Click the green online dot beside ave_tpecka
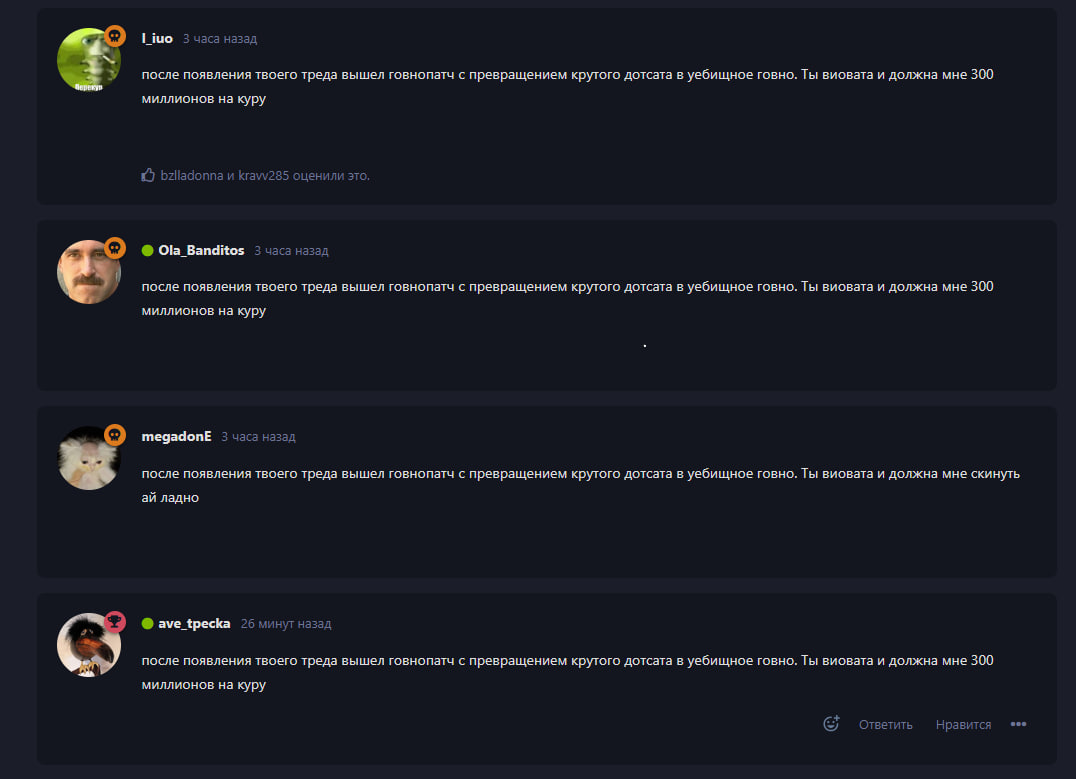The image size is (1076, 779). (x=147, y=623)
